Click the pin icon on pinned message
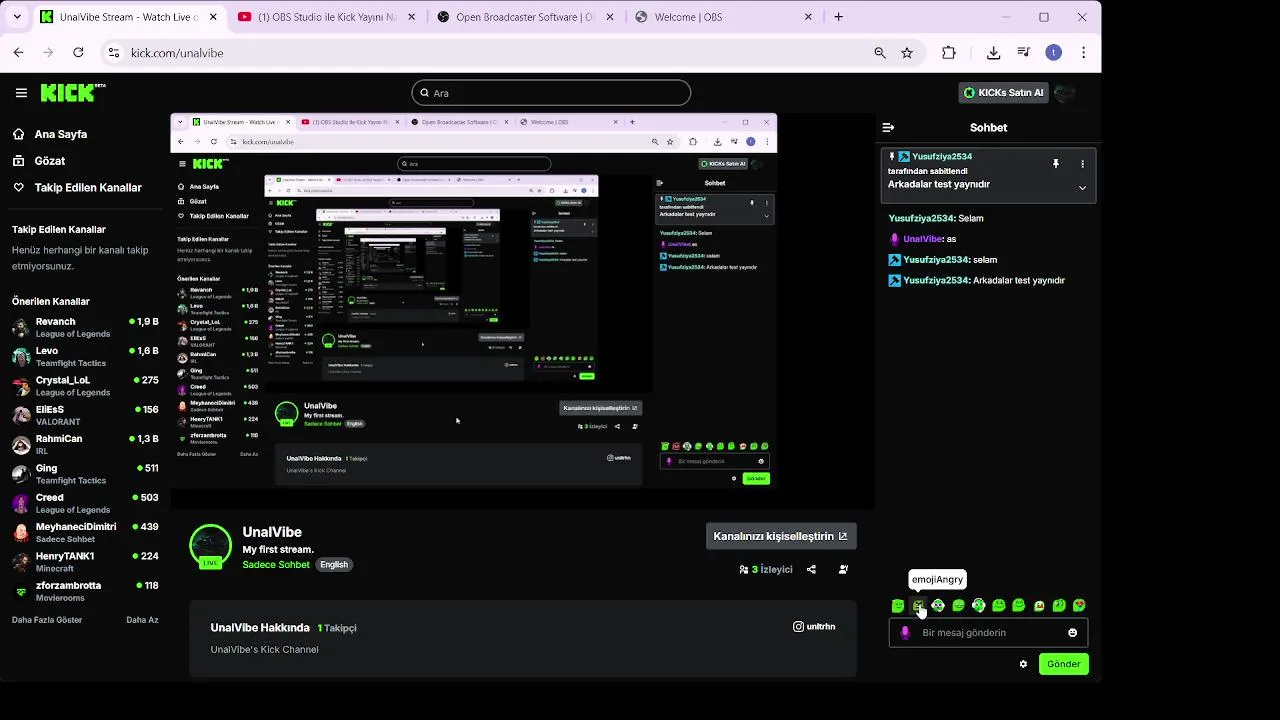1280x720 pixels. click(1055, 163)
